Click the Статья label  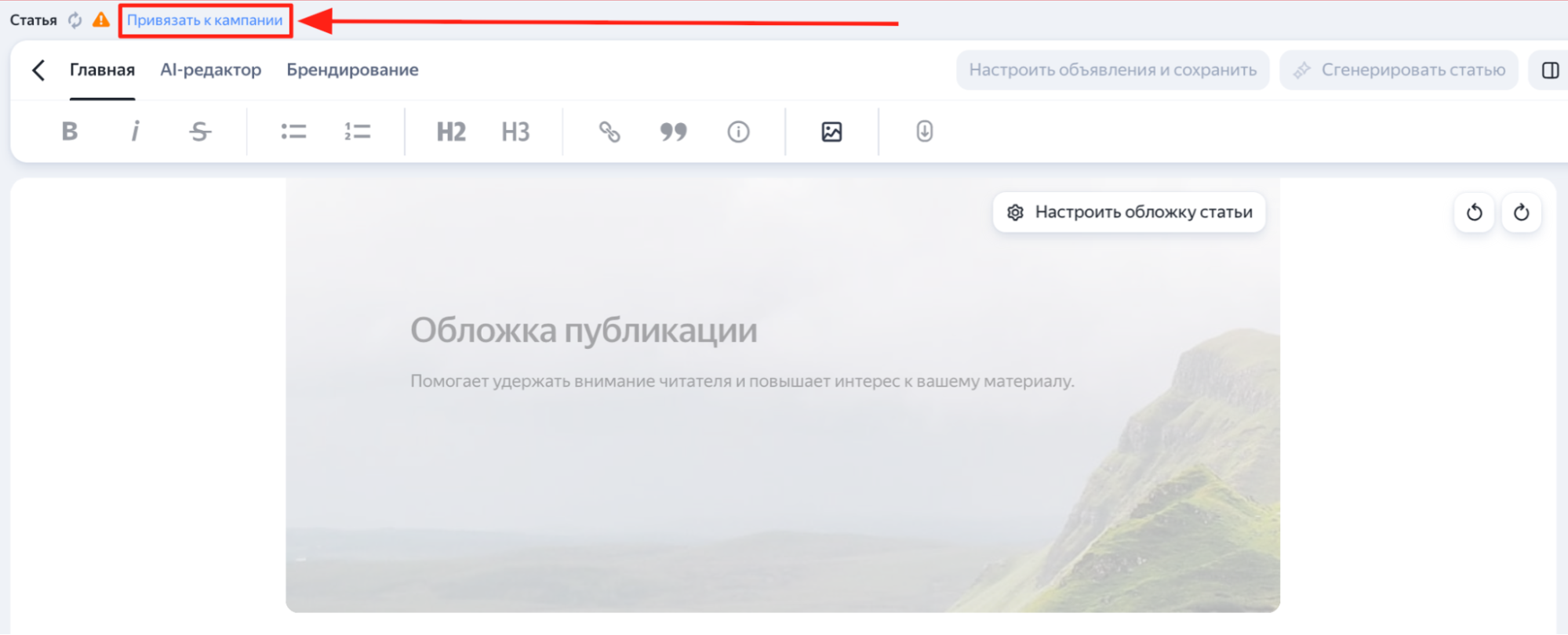tap(33, 20)
